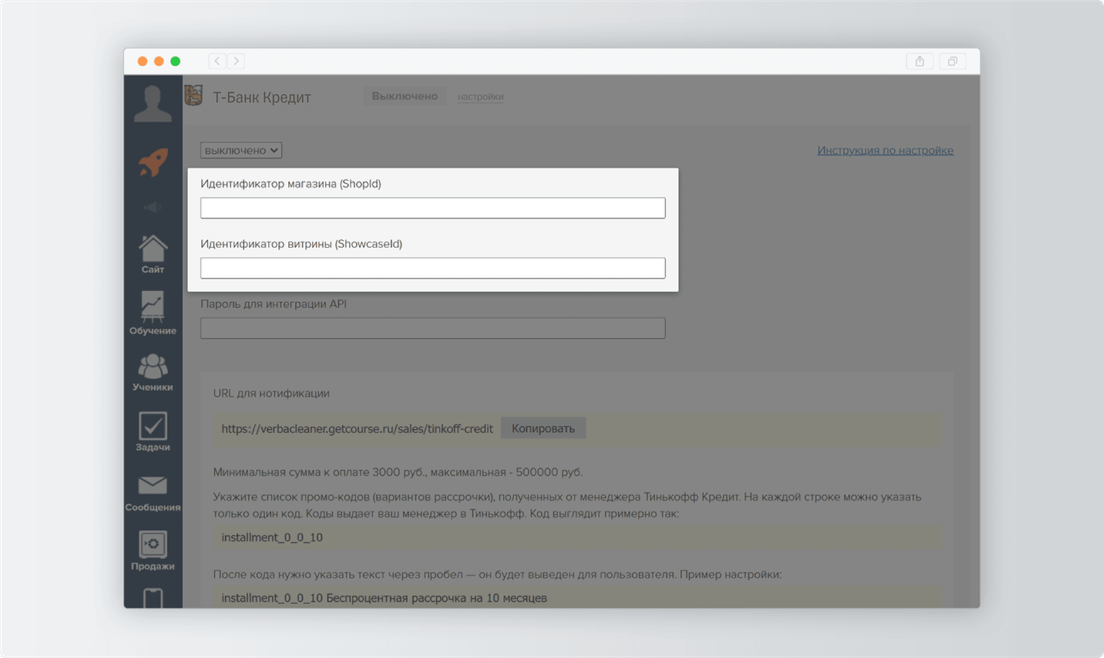This screenshot has width=1104, height=658.
Task: Click the tinkoff-credit notification URL text
Action: pyautogui.click(x=357, y=429)
